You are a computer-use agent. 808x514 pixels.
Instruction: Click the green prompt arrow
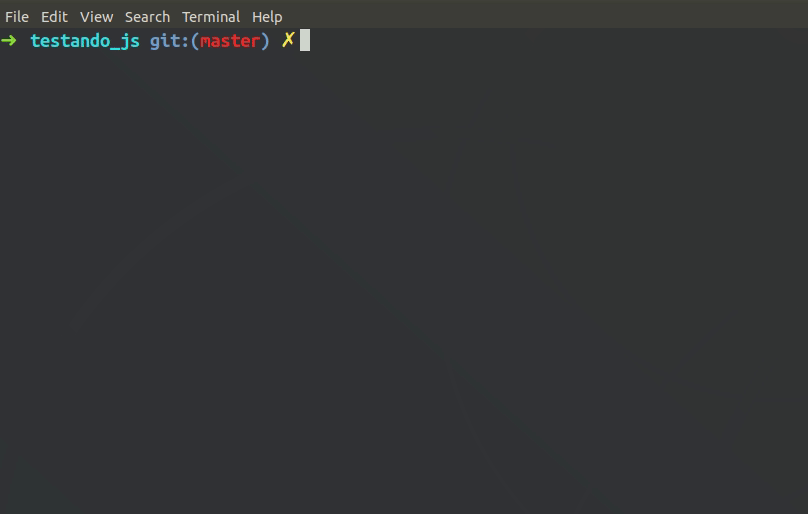click(9, 41)
